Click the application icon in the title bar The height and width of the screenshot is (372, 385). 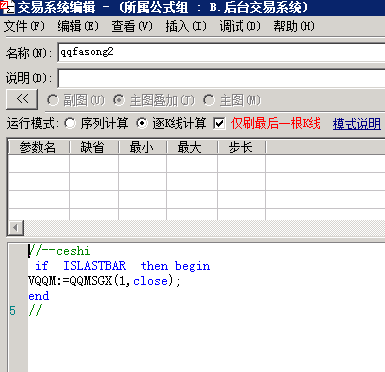[x=7, y=7]
